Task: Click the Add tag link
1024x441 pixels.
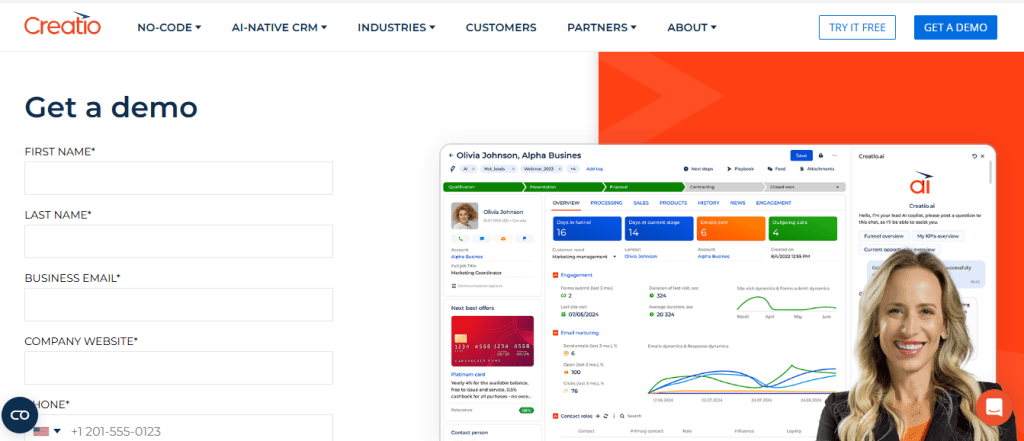Action: click(x=594, y=169)
